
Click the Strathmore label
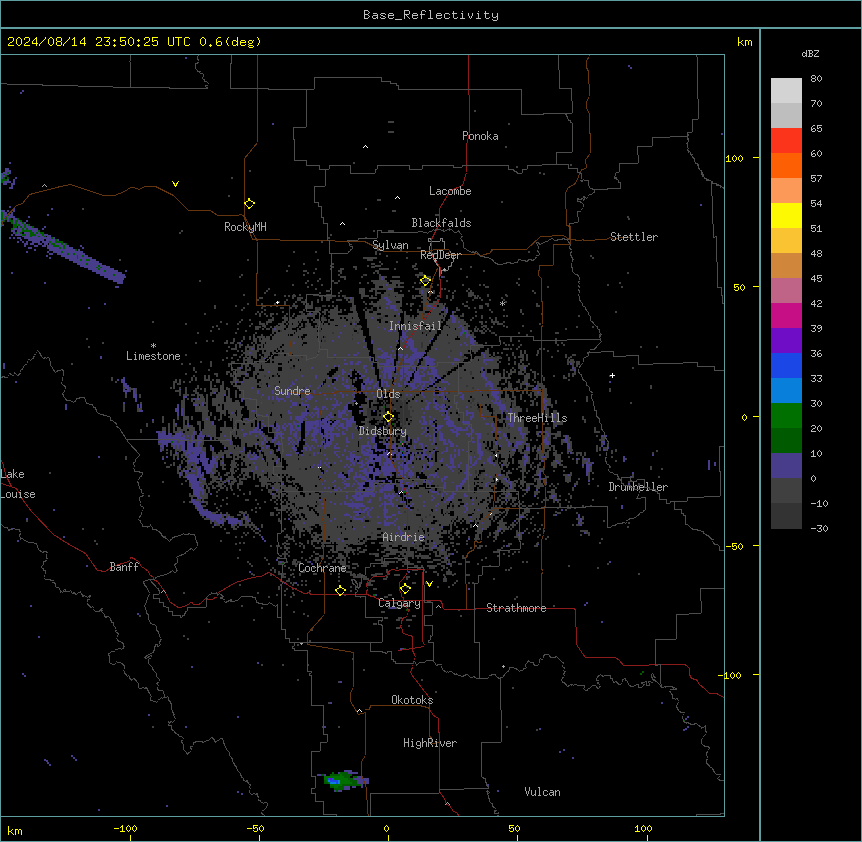point(516,608)
